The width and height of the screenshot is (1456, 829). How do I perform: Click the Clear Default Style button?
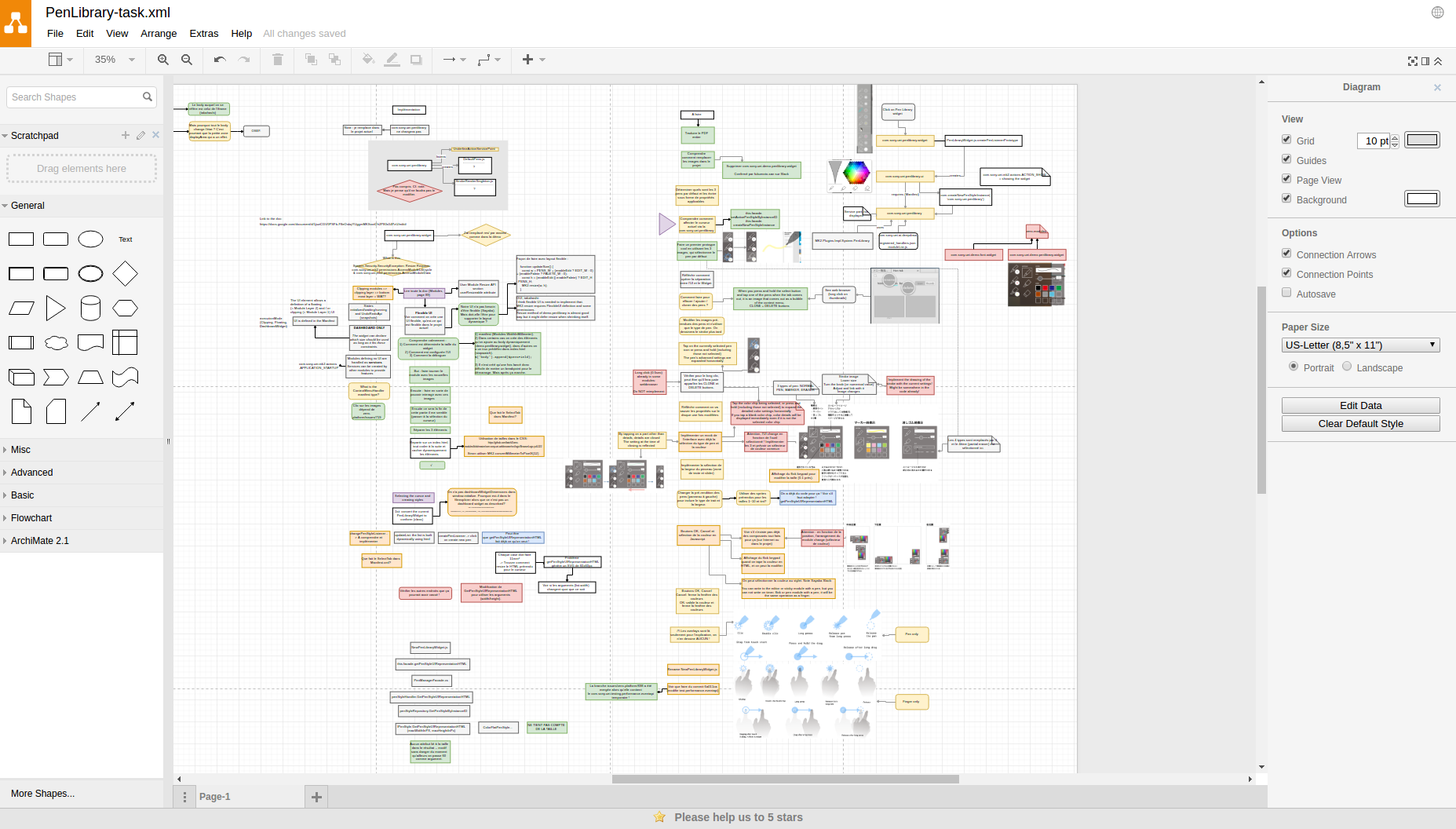pyautogui.click(x=1360, y=424)
